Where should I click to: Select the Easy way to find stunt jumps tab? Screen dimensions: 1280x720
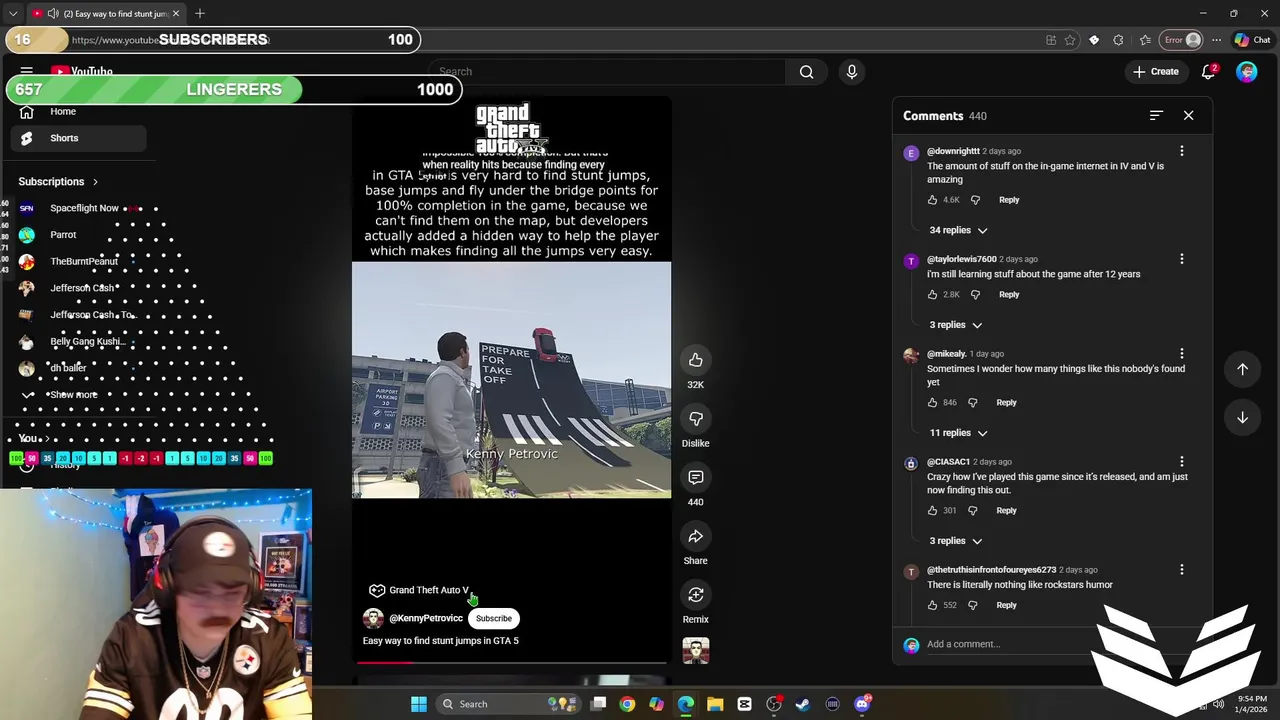point(106,14)
